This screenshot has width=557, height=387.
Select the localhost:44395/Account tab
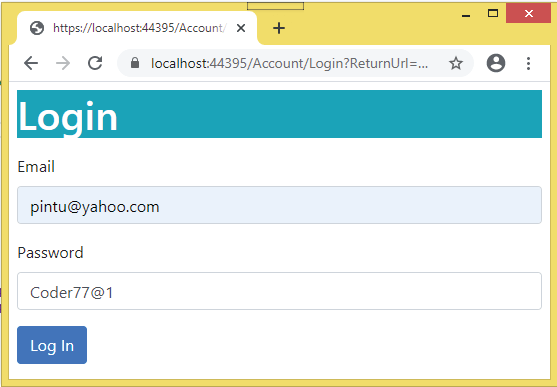click(x=137, y=28)
